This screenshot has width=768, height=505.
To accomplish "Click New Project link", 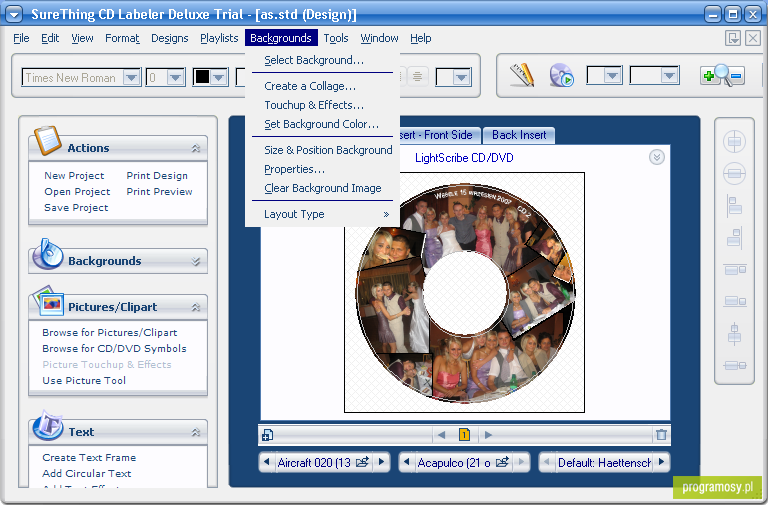I will 74,175.
